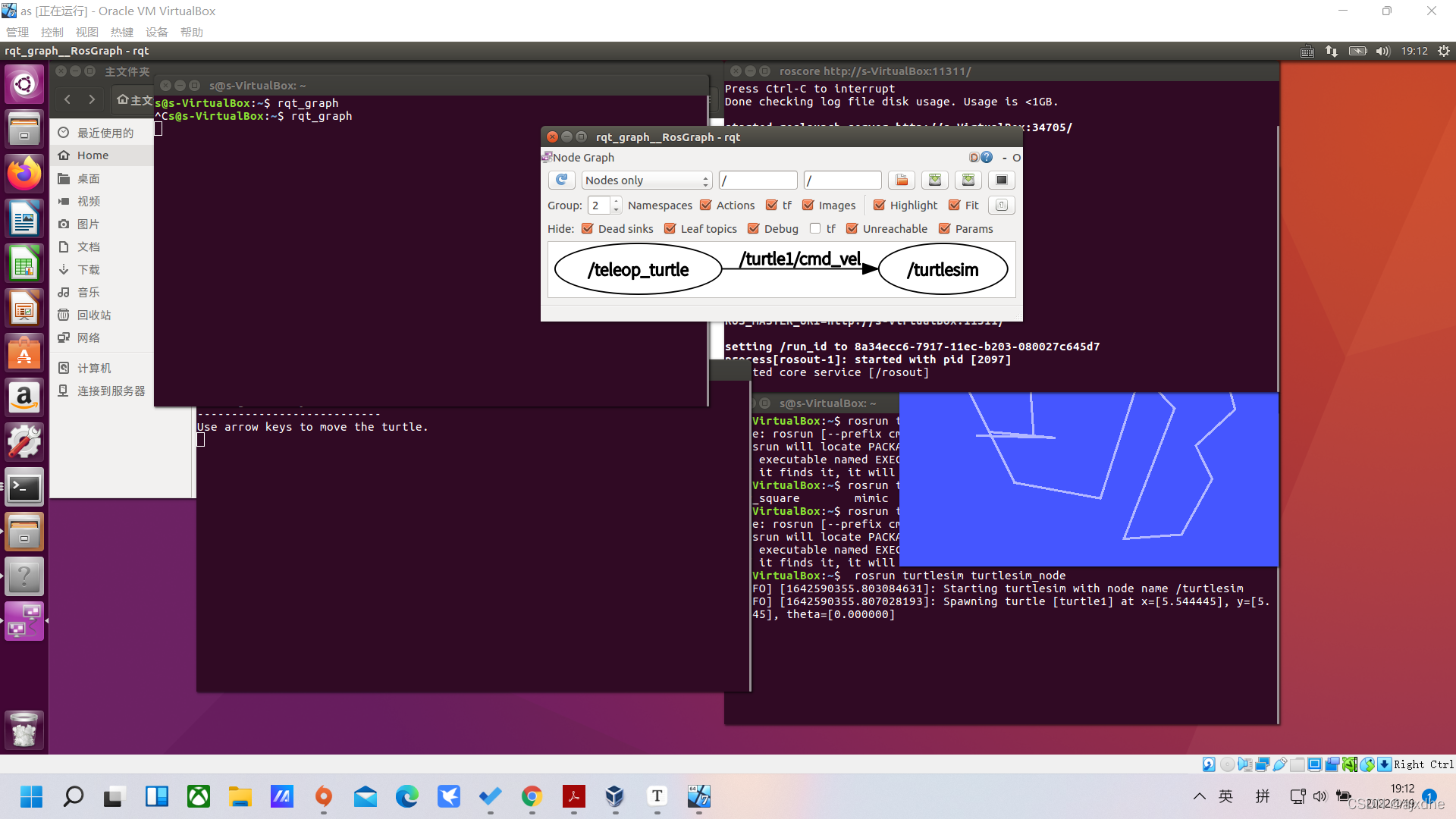
Task: Open rqt plugin help question-mark icon
Action: (x=987, y=157)
